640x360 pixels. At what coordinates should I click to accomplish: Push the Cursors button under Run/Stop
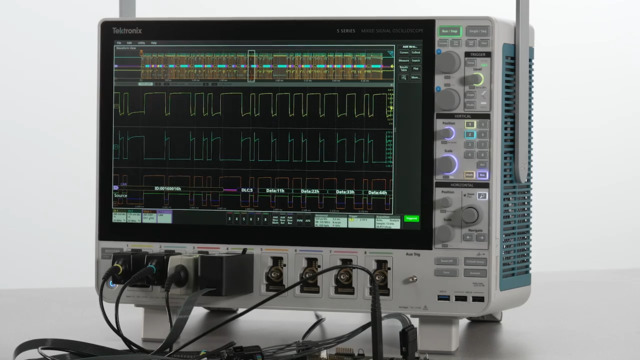[443, 43]
